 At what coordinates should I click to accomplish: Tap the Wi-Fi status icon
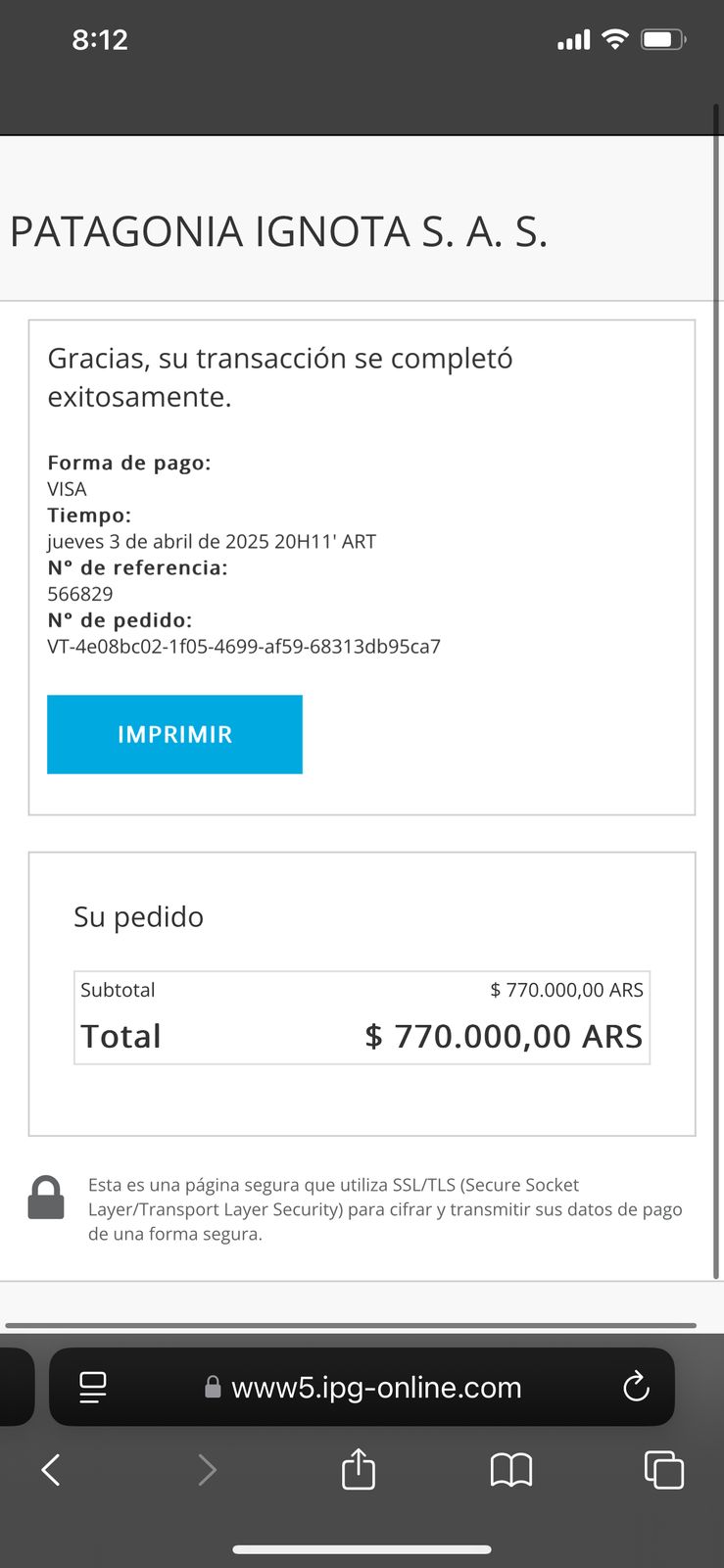[615, 39]
